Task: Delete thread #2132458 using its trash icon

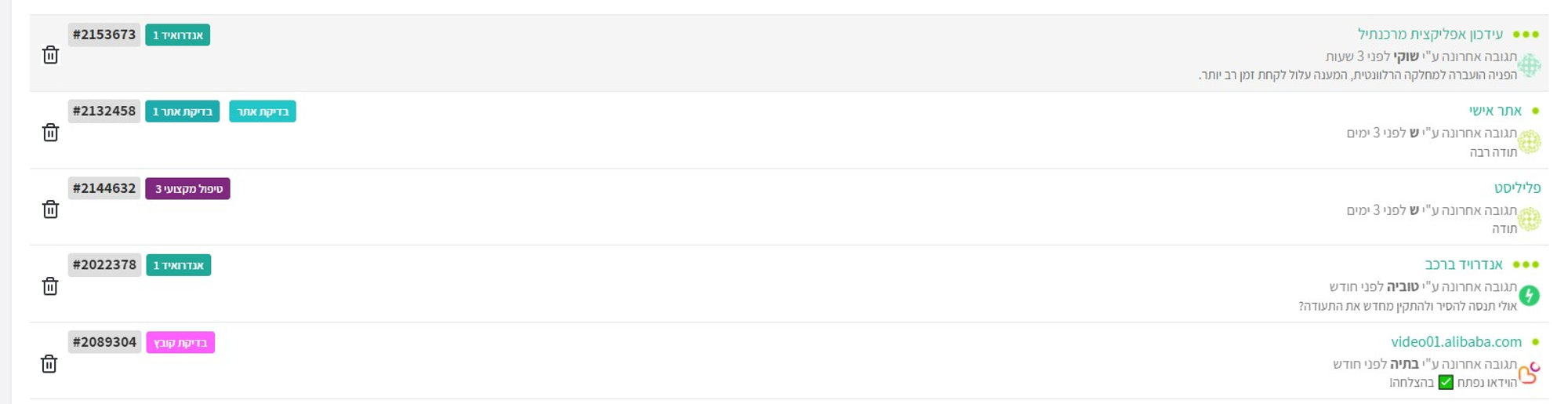Action: (50, 133)
